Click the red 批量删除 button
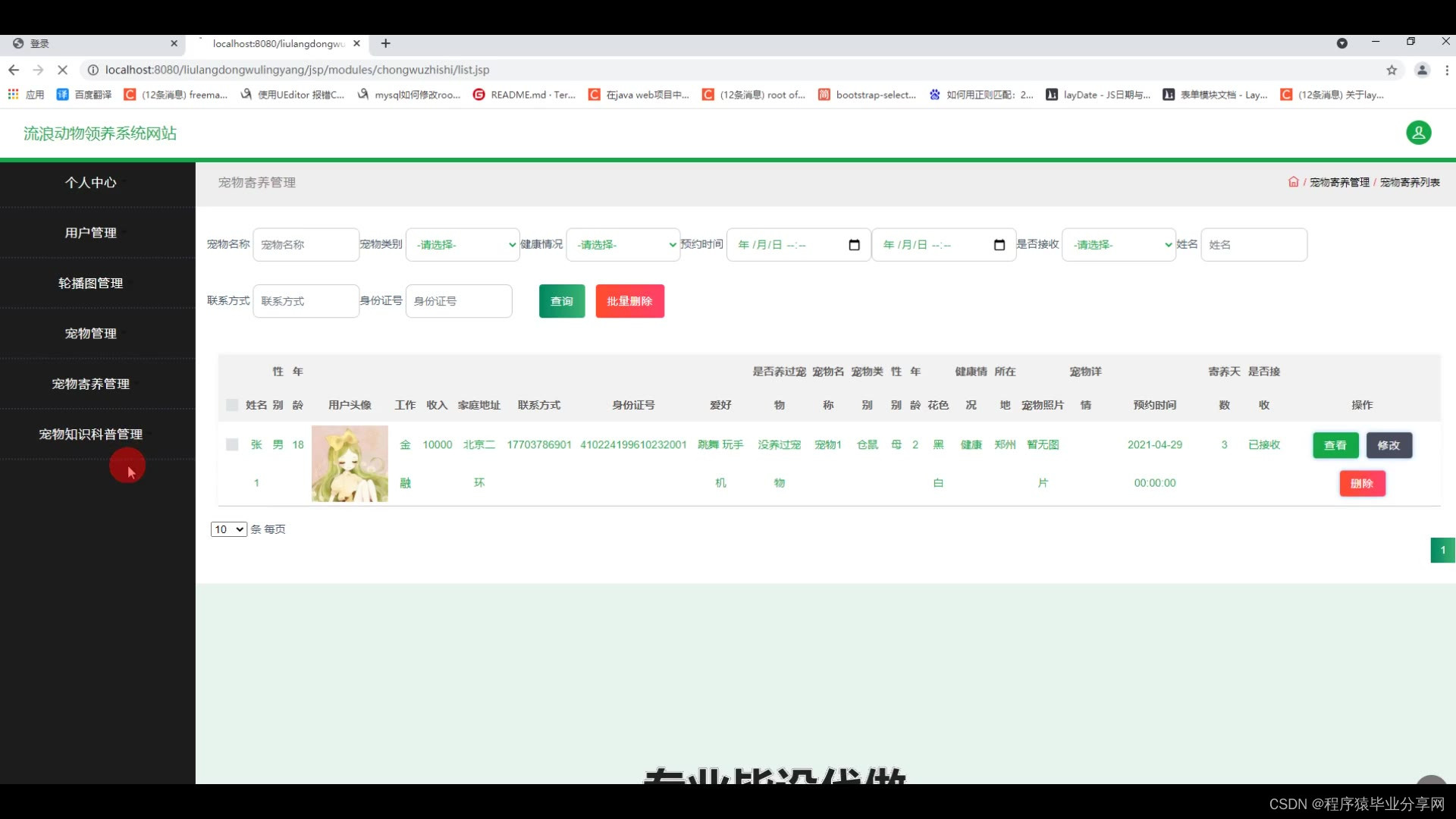 629,301
